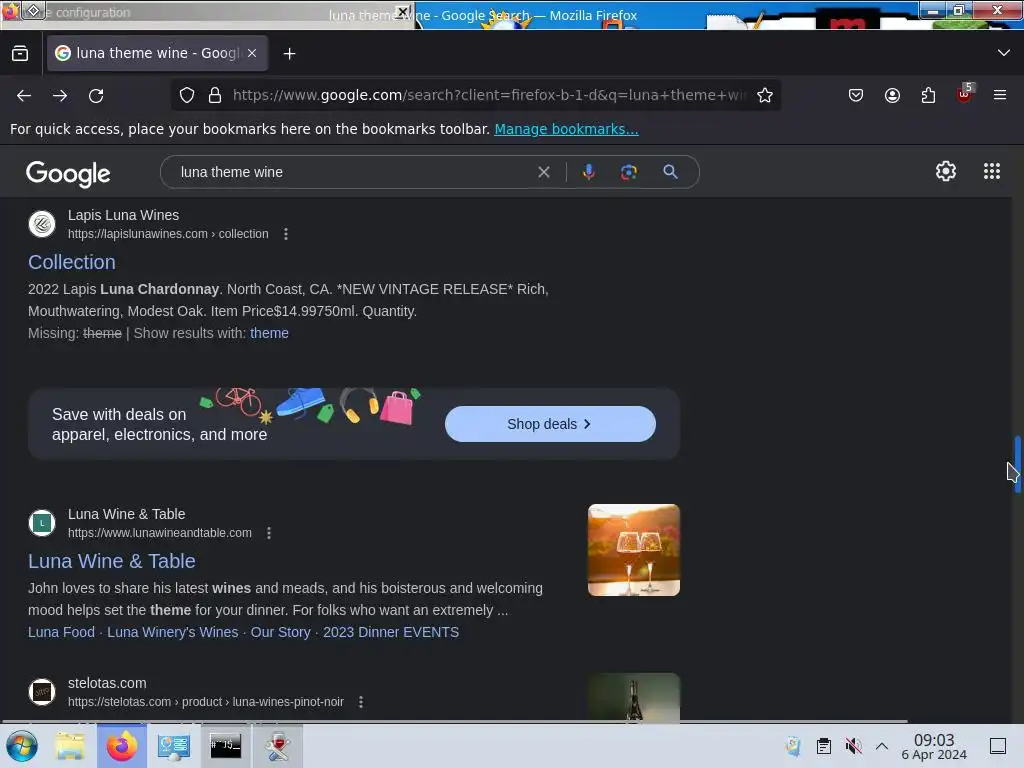
Task: Open the Firefox hamburger menu
Action: 1000,95
